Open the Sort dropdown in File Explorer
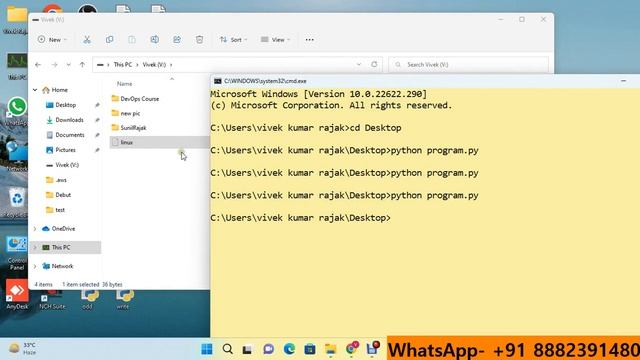Screen dimensions: 640x360 point(233,40)
